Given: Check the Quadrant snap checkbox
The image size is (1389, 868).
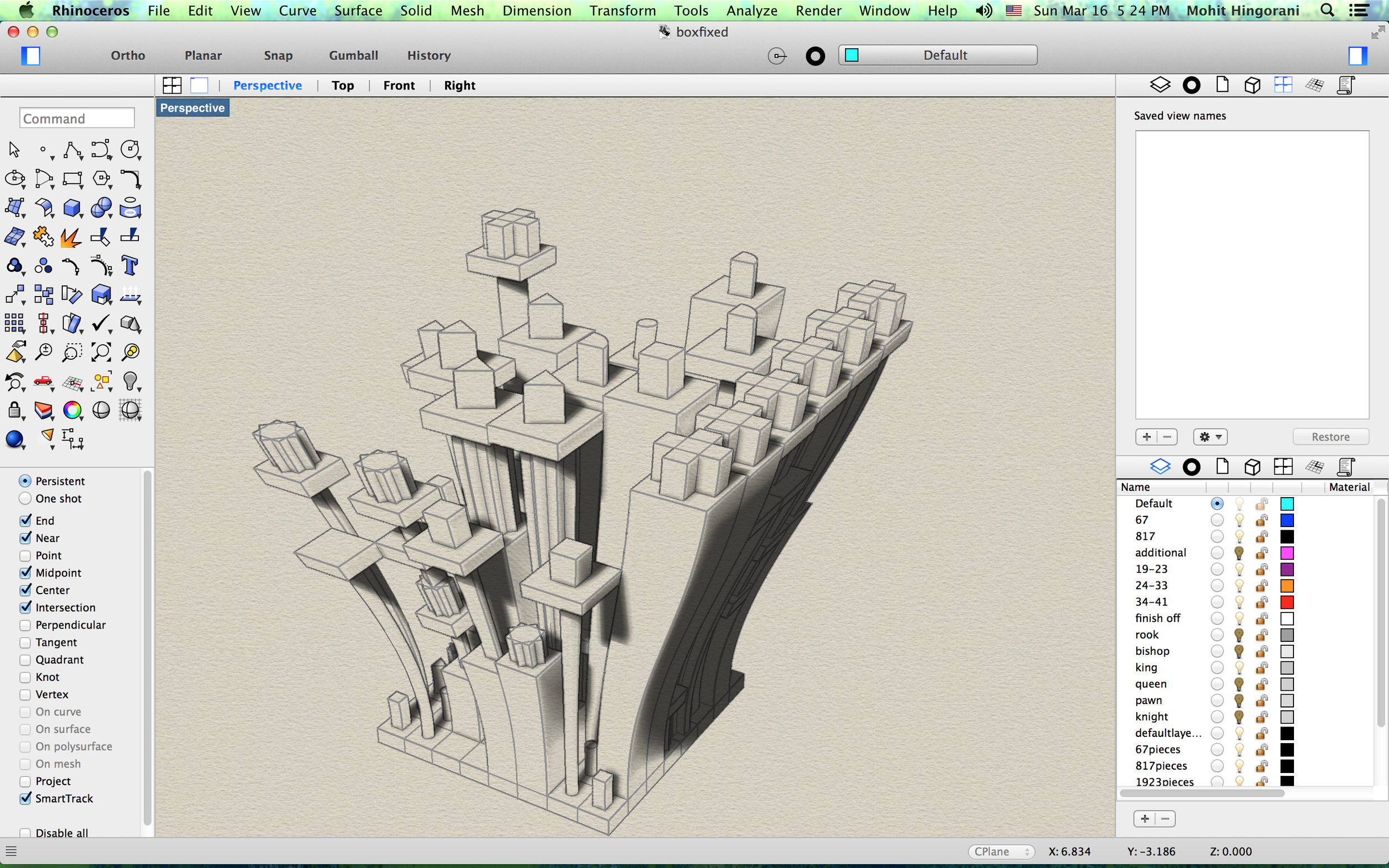Looking at the screenshot, I should click(x=25, y=660).
